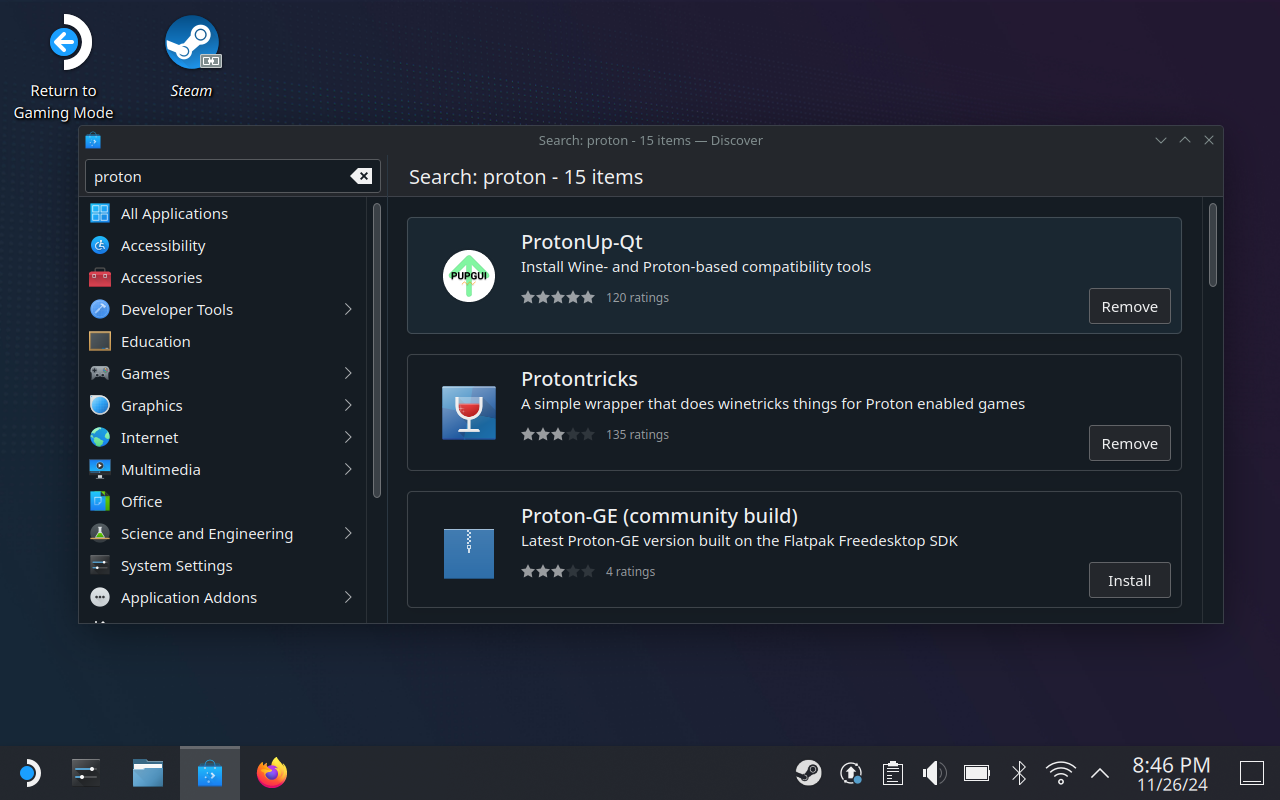1280x800 pixels.
Task: Clear the proton search text
Action: [x=361, y=176]
